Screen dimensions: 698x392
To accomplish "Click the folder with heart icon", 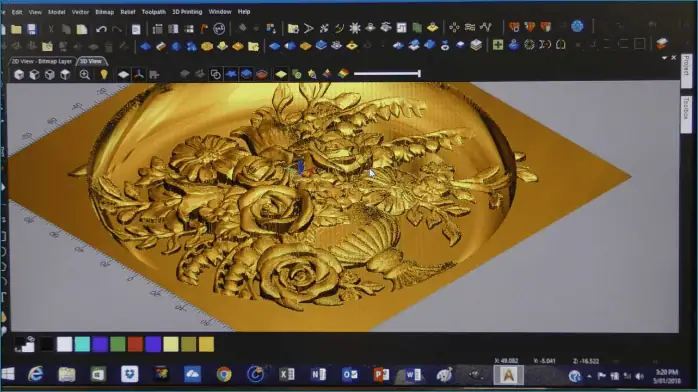I will pyautogui.click(x=47, y=46).
